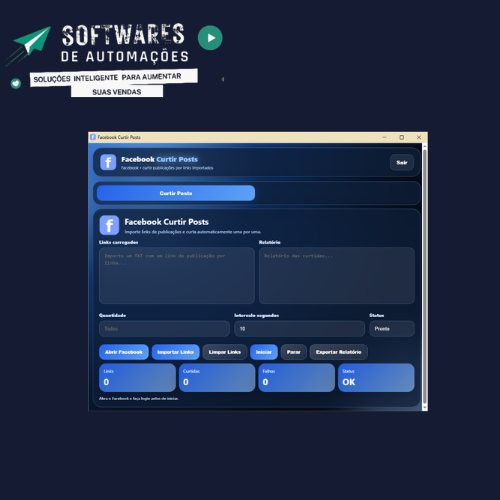The width and height of the screenshot is (500, 500).
Task: Click the Status field showing Pronto
Action: coord(392,329)
